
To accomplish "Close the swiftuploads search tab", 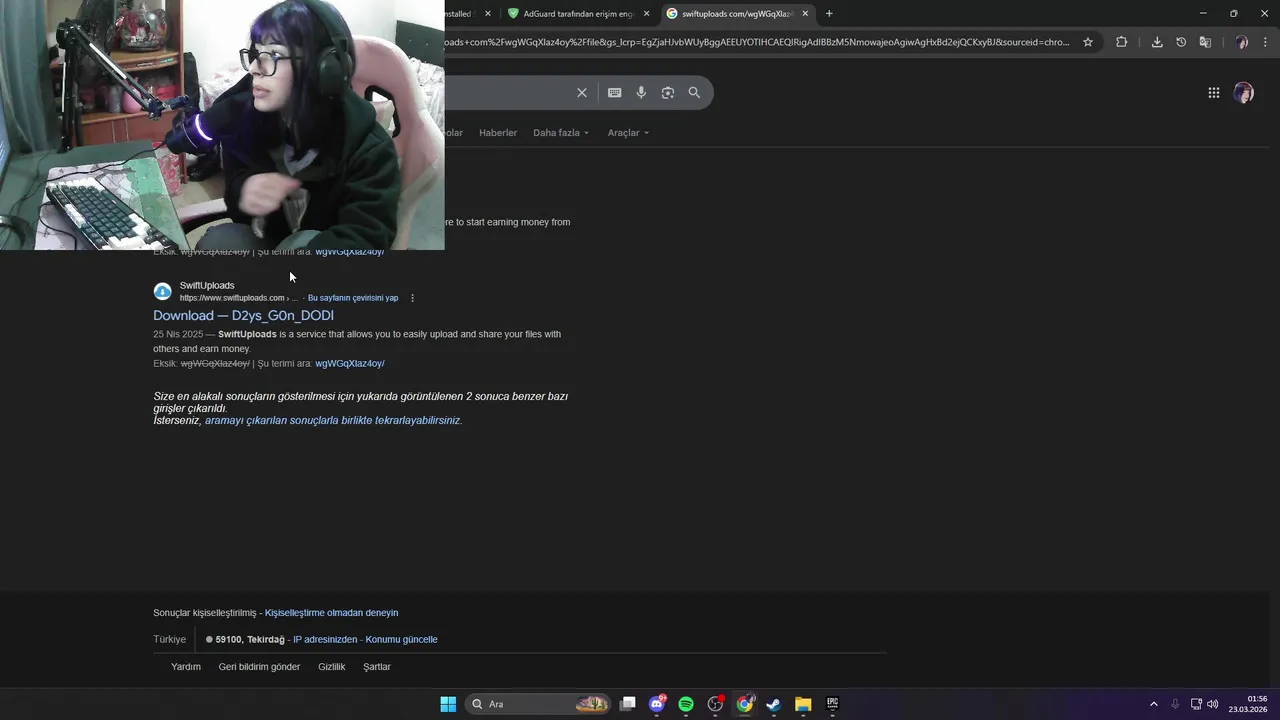I will coord(805,14).
